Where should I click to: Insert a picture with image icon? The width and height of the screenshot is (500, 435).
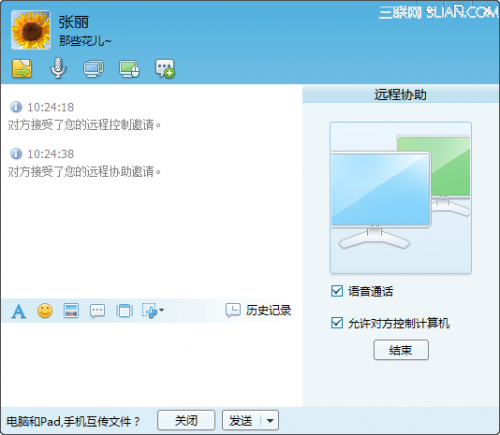click(71, 311)
